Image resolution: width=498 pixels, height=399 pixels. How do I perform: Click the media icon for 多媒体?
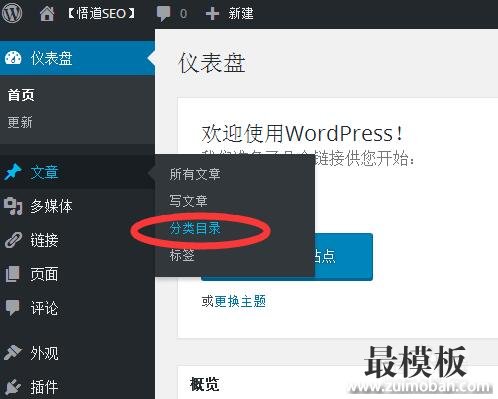(x=13, y=206)
